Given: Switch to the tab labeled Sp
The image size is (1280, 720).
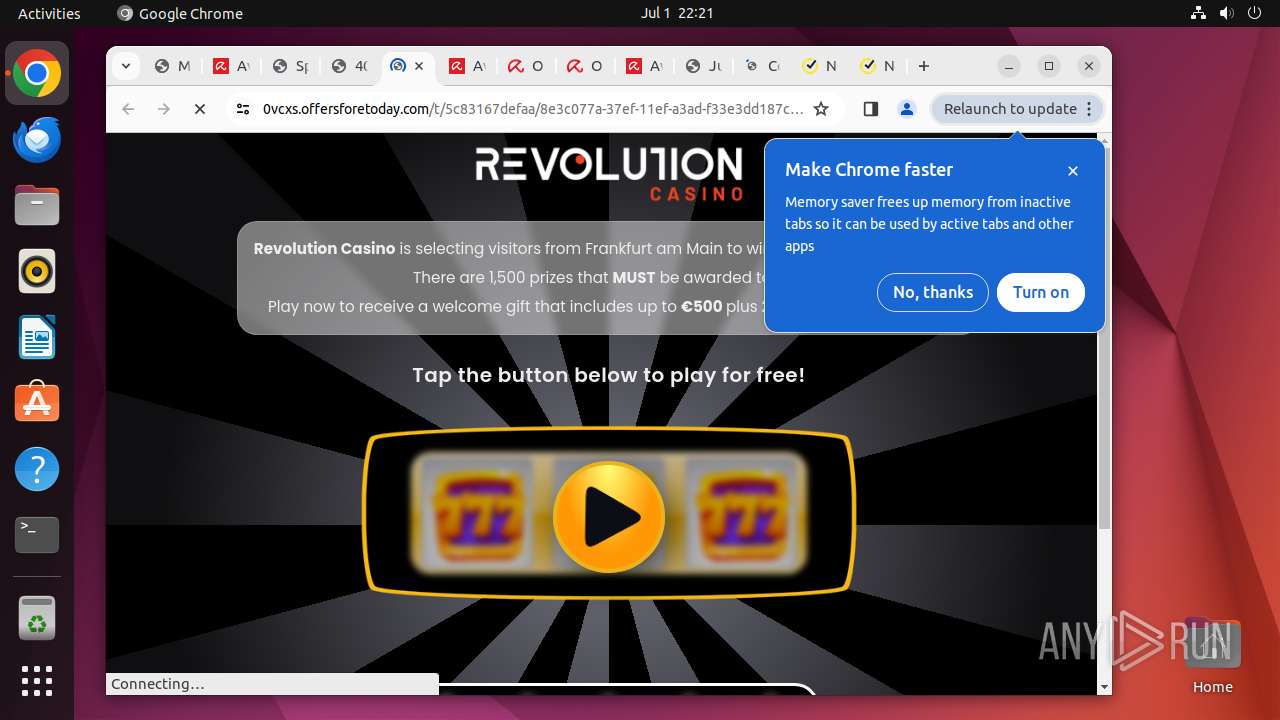Looking at the screenshot, I should coord(291,66).
